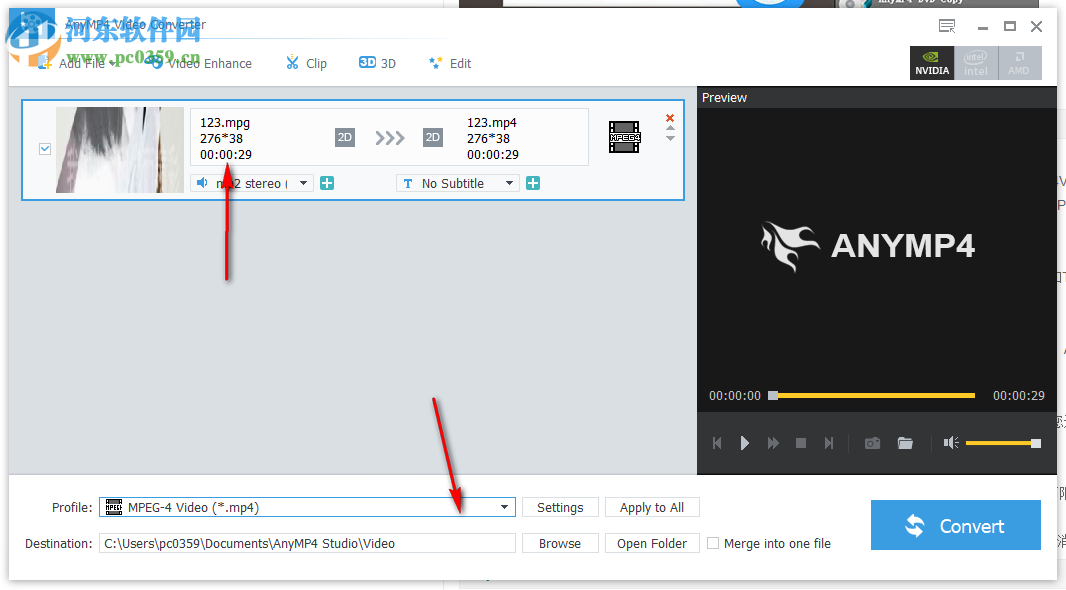The width and height of the screenshot is (1066, 590).
Task: Click the output filename 123.mp4
Action: [x=492, y=122]
